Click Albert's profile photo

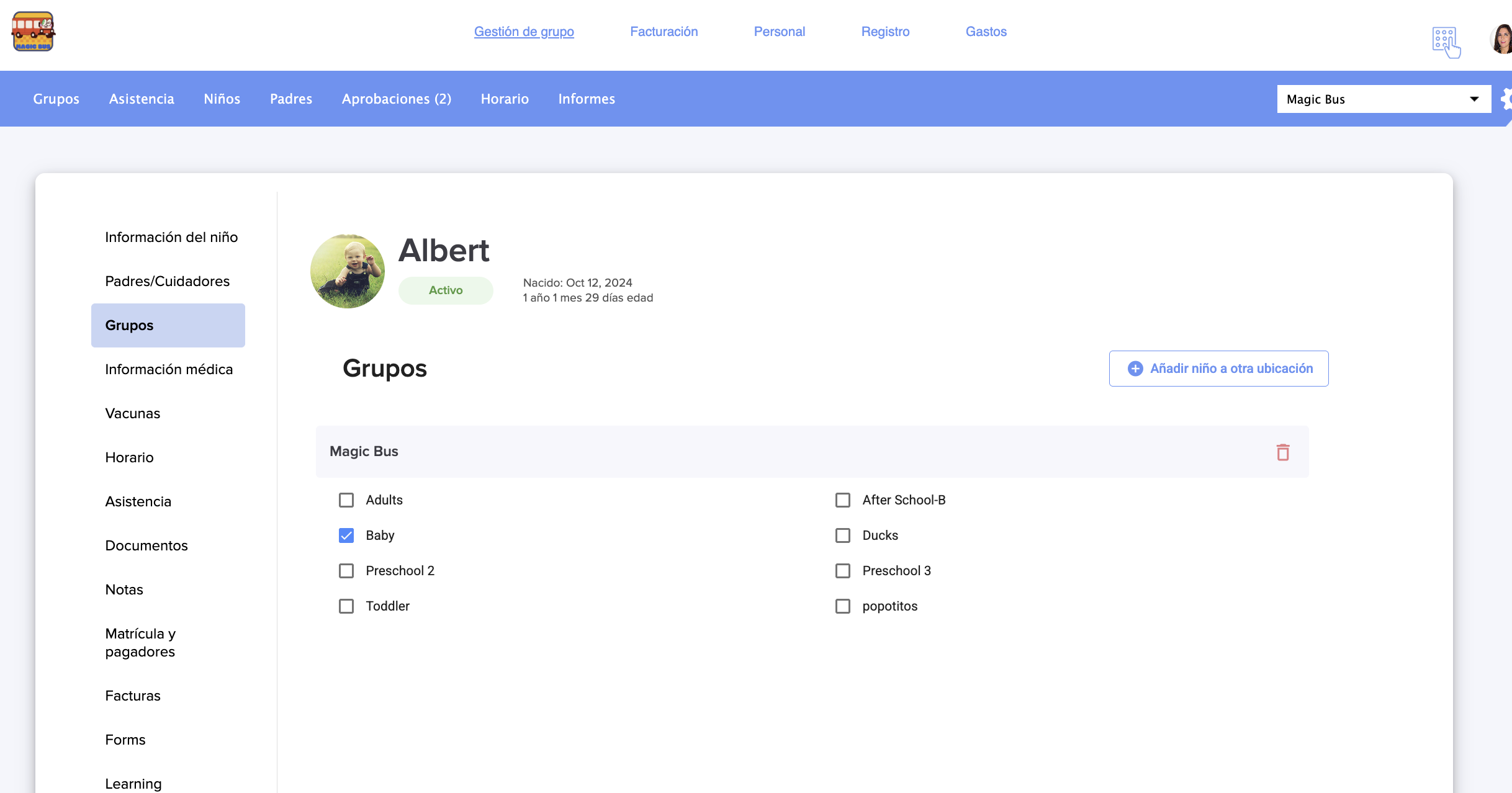[x=348, y=271]
